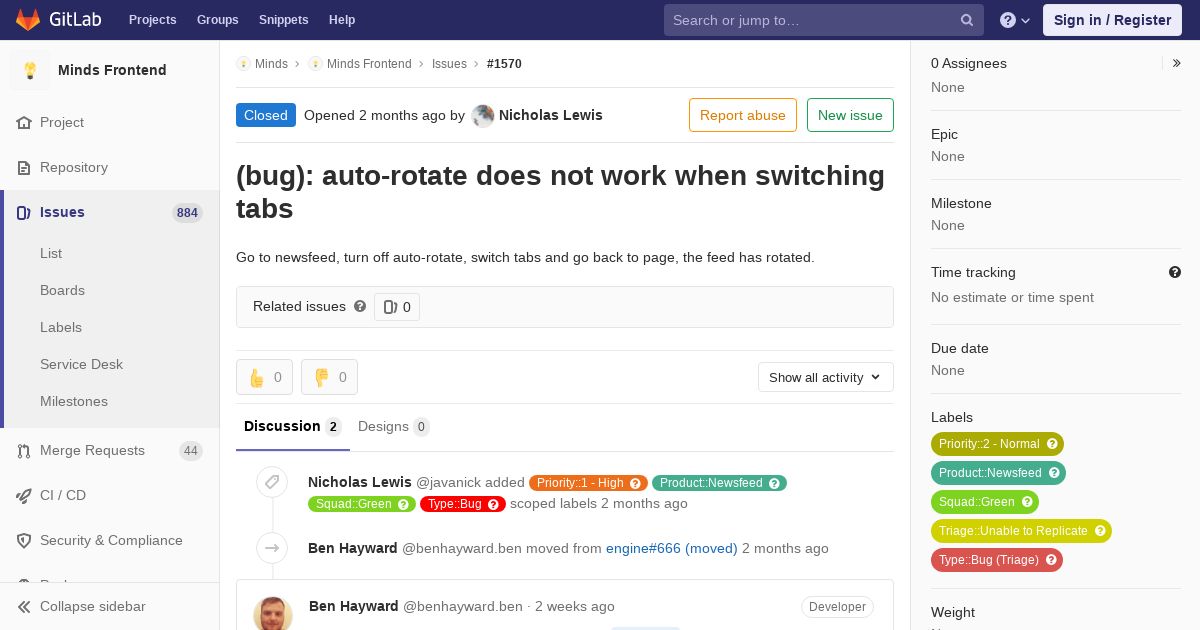Click the Minds group breadcrumb avatar icon

coord(243,63)
